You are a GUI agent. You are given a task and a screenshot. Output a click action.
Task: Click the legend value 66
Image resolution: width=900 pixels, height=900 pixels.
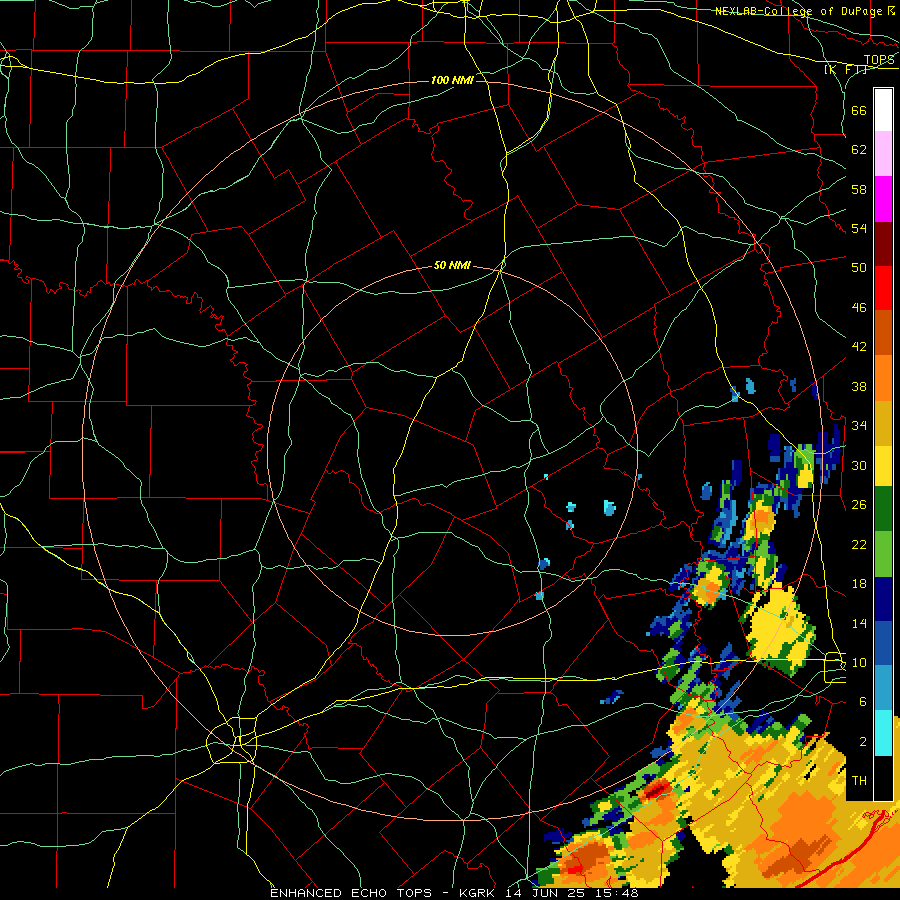click(x=859, y=110)
